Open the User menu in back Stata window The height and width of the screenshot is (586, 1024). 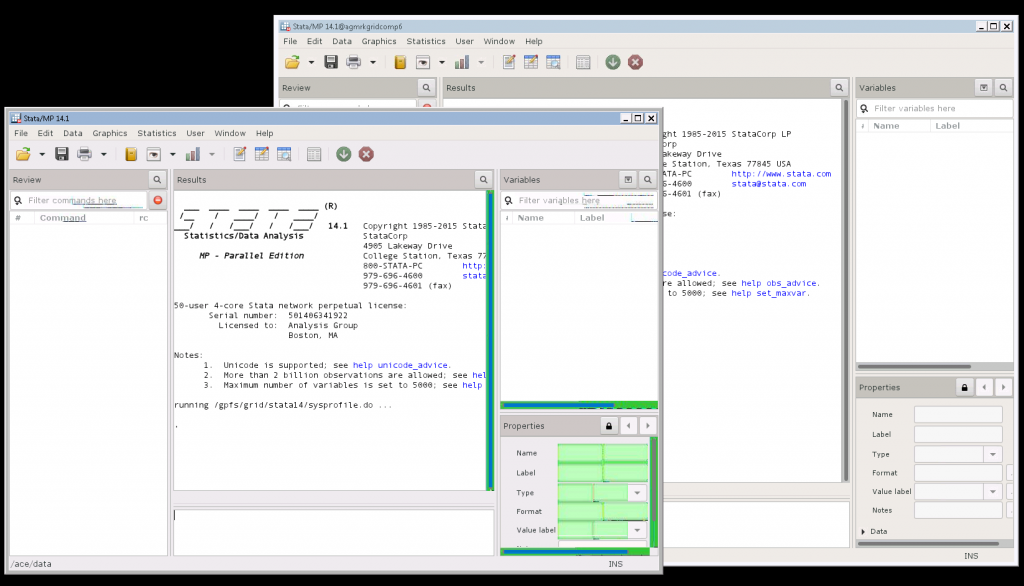click(x=464, y=41)
